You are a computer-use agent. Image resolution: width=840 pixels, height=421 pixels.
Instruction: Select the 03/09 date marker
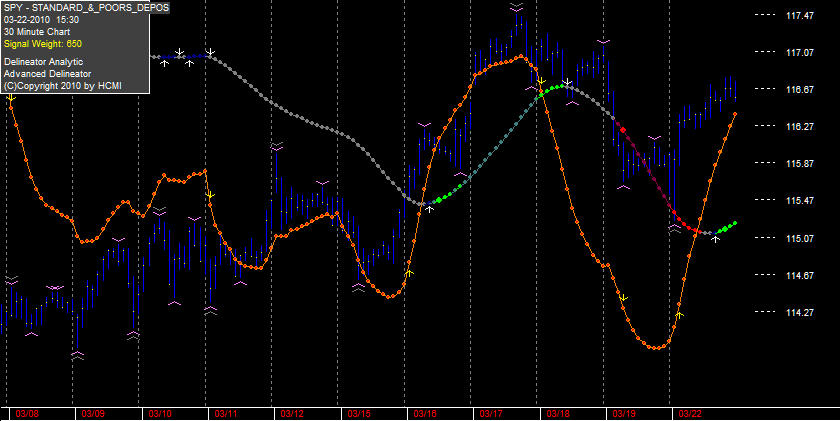pos(92,414)
